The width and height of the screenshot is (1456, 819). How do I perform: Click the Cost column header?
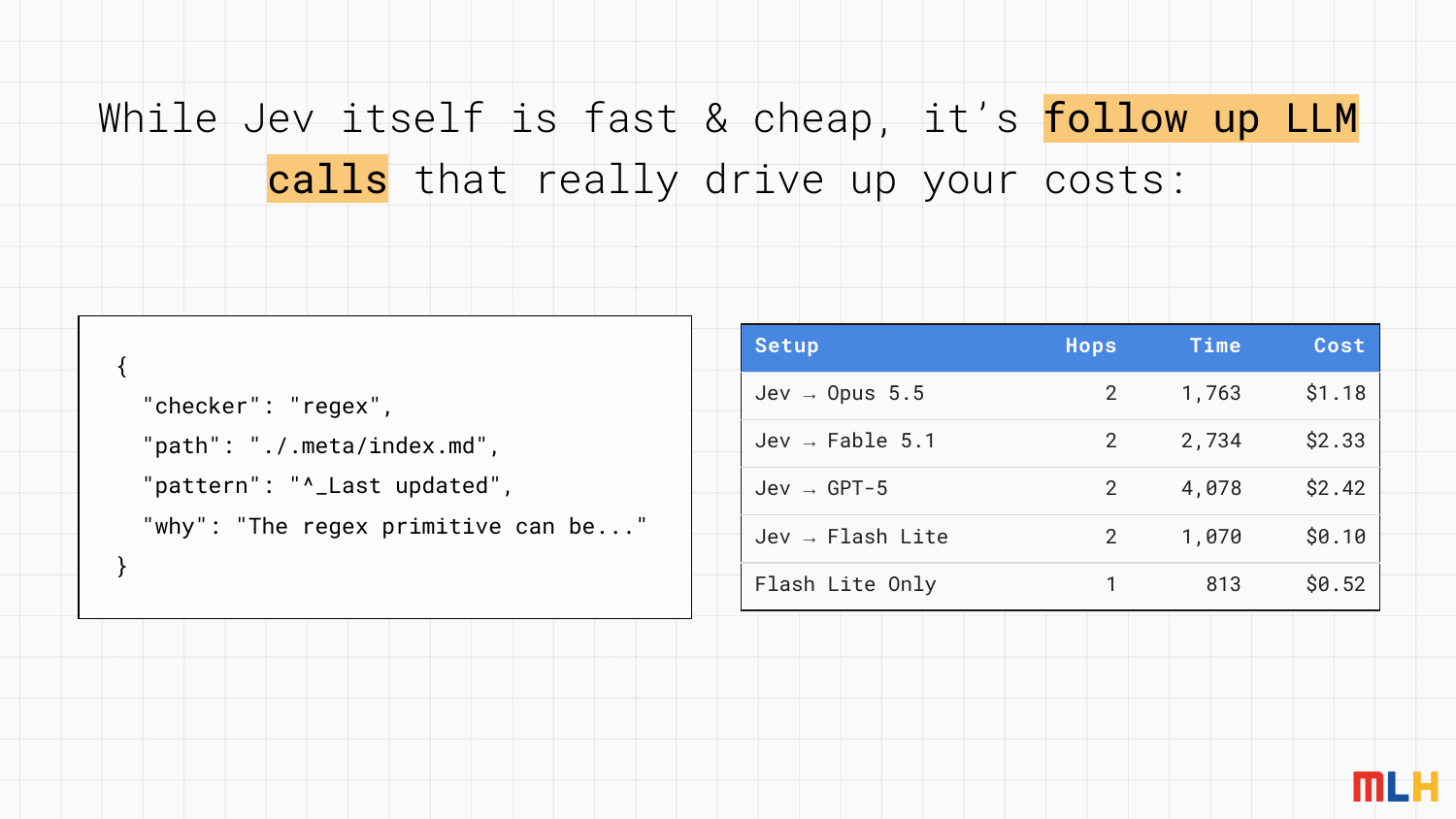tap(1340, 346)
